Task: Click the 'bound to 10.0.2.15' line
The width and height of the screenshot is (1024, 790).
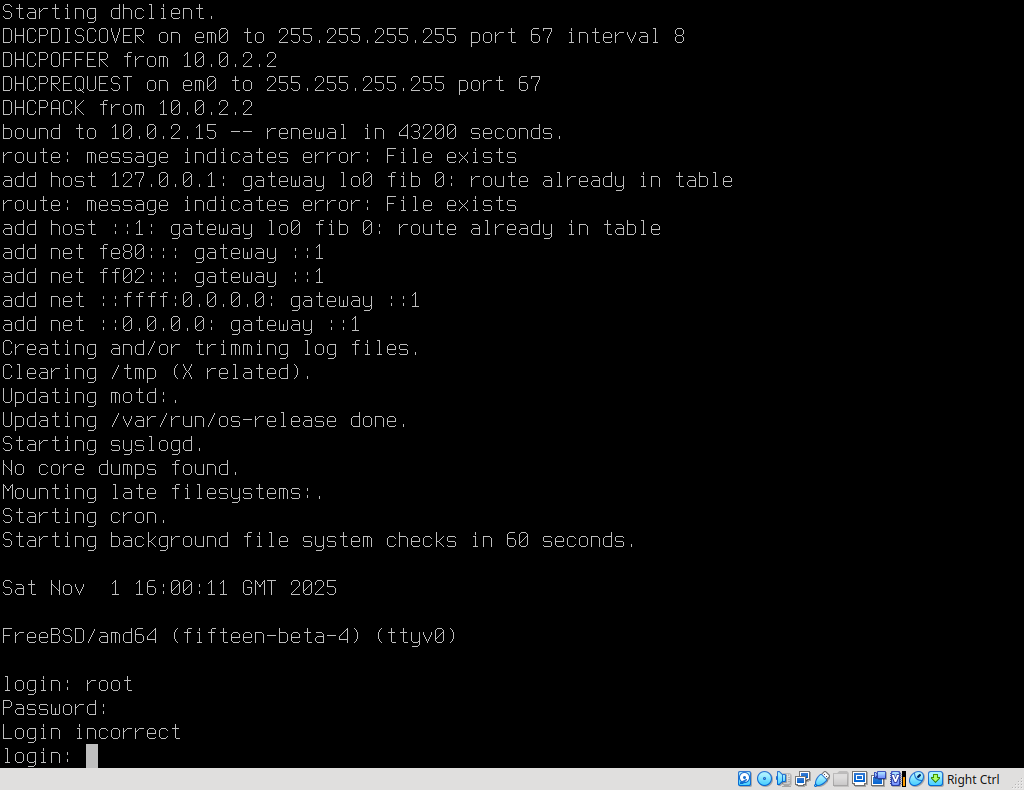Action: pyautogui.click(x=282, y=132)
